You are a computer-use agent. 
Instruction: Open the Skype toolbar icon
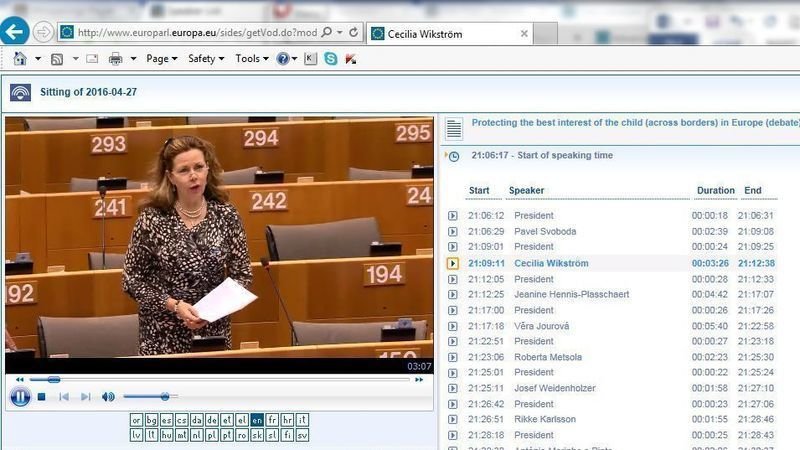coord(330,59)
